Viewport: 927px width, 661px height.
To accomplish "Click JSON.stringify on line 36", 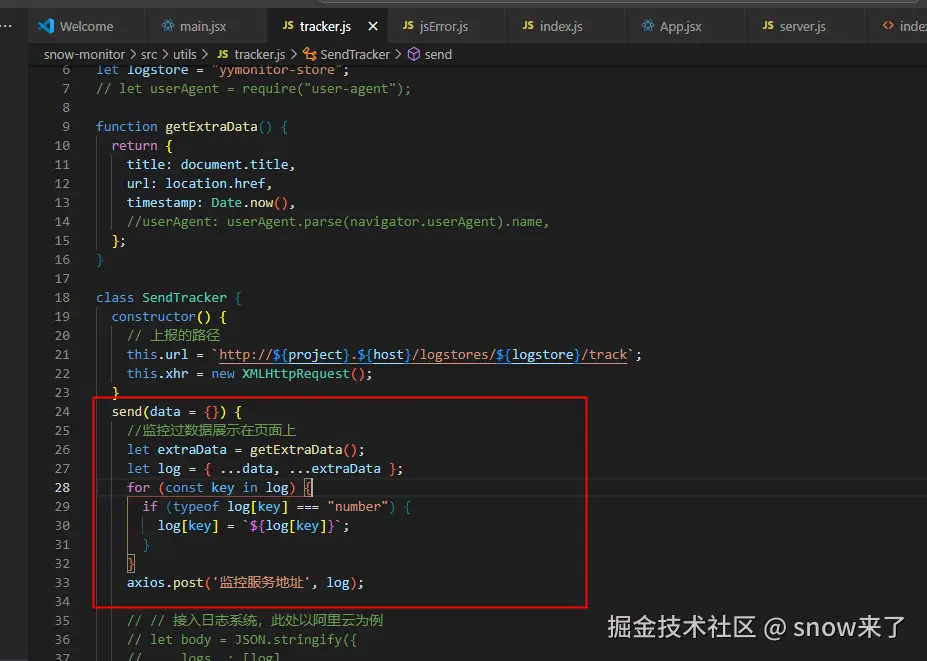I will click(289, 639).
